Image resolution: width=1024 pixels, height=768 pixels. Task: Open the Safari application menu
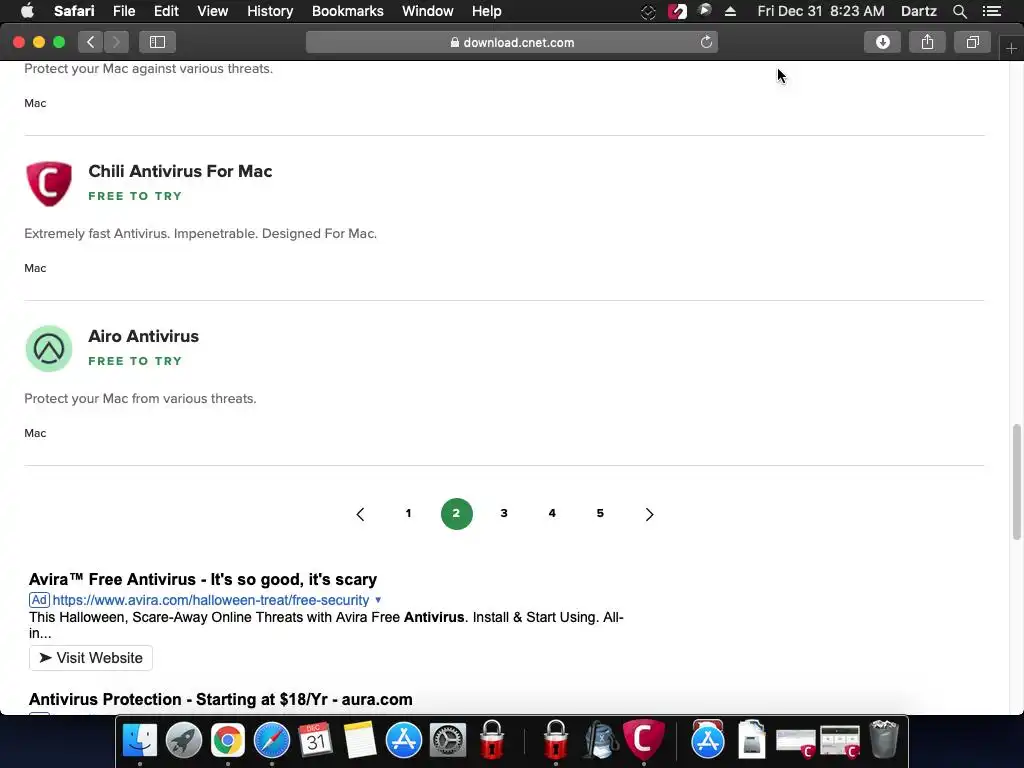74,11
